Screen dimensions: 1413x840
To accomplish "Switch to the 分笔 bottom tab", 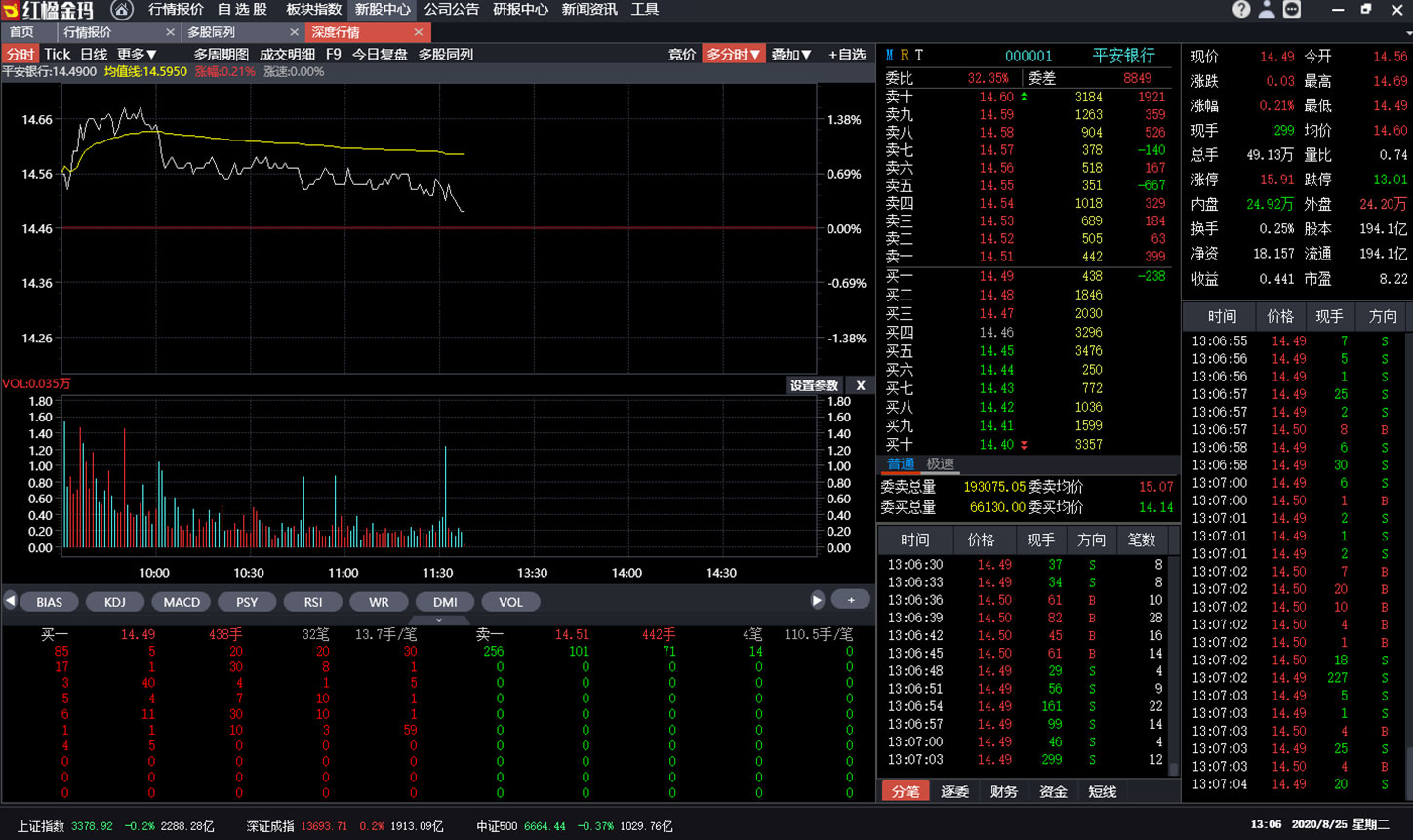I will 905,791.
